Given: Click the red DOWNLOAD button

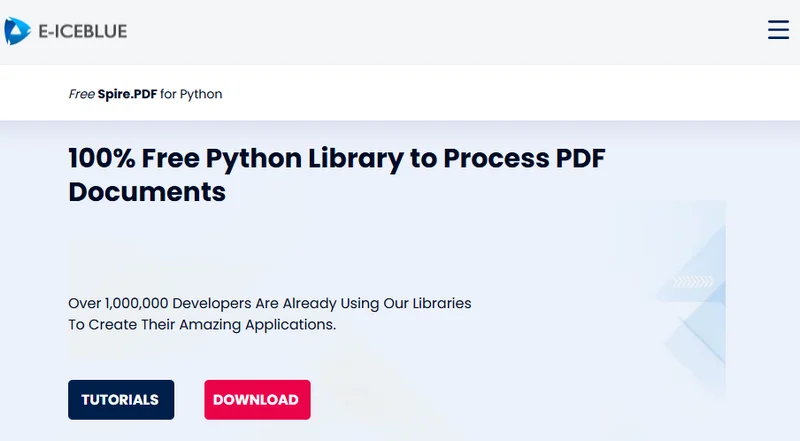Looking at the screenshot, I should pos(257,400).
